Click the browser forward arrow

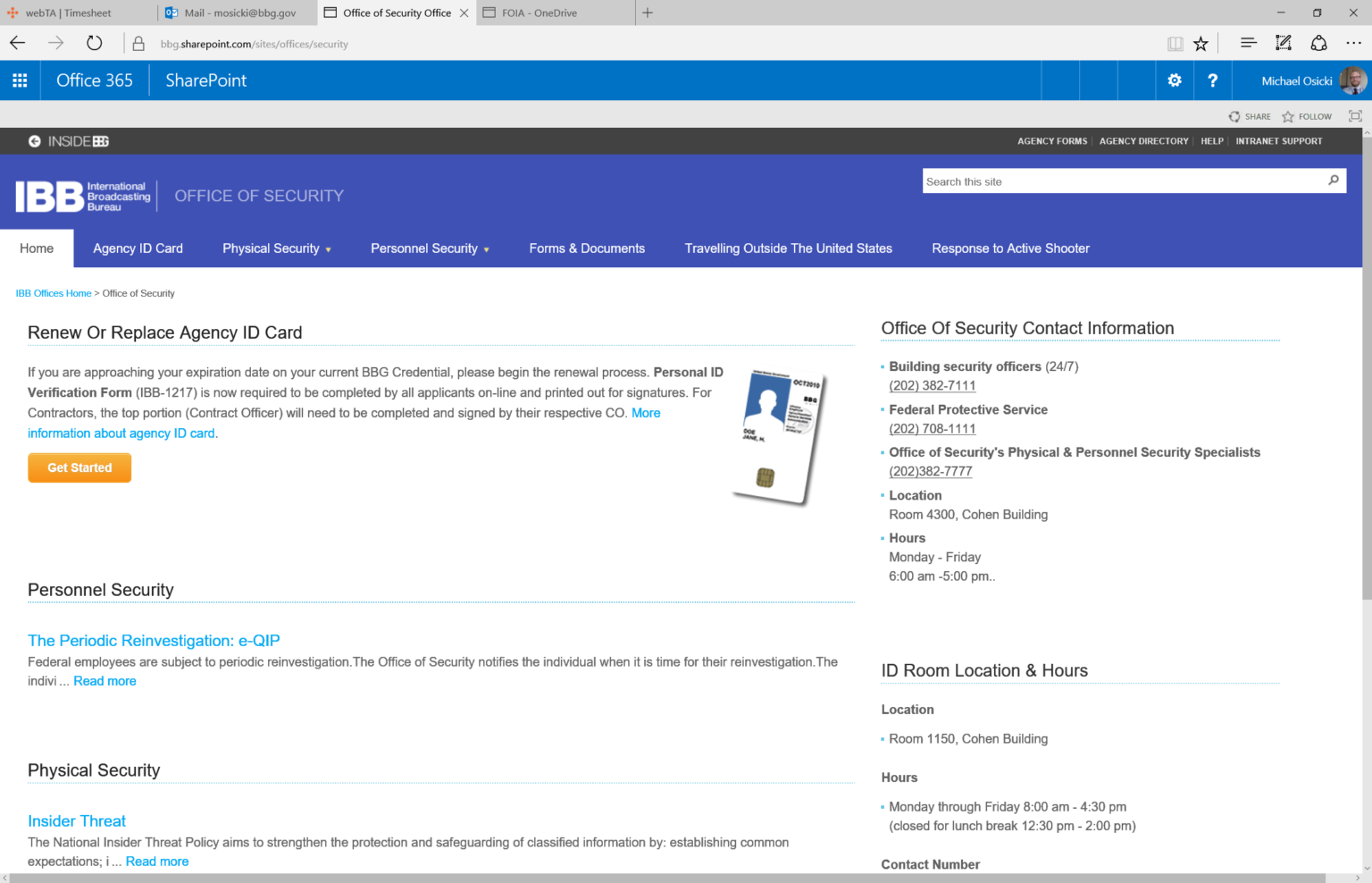(x=55, y=43)
